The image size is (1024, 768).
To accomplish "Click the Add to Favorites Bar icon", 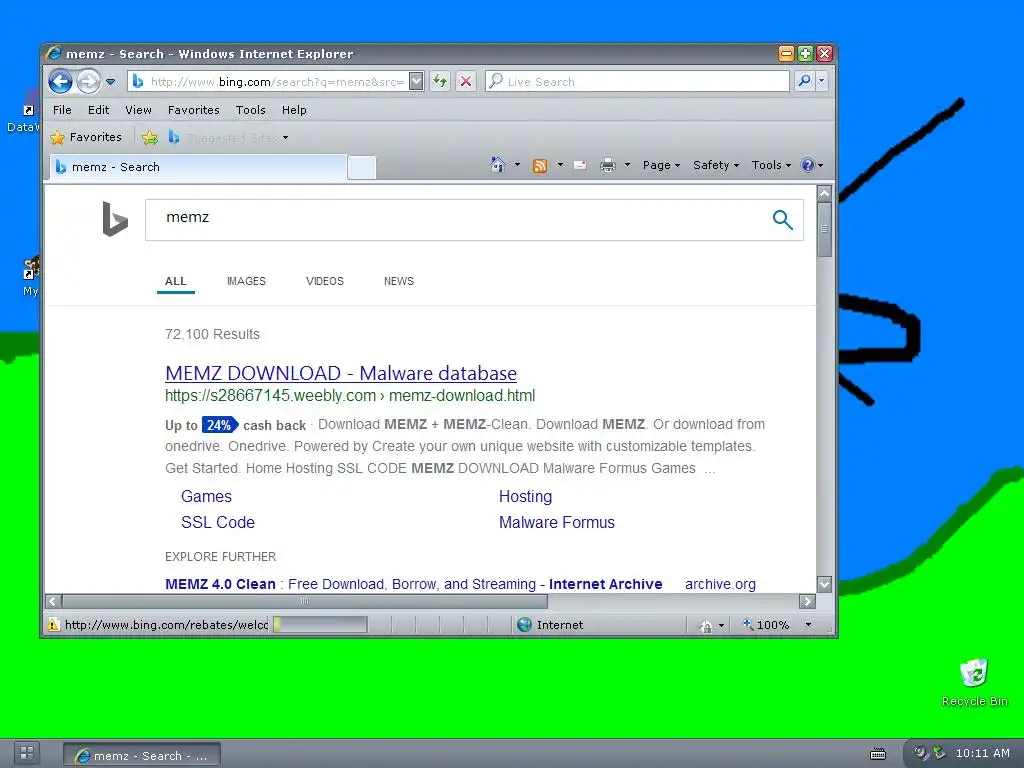I will pos(150,137).
